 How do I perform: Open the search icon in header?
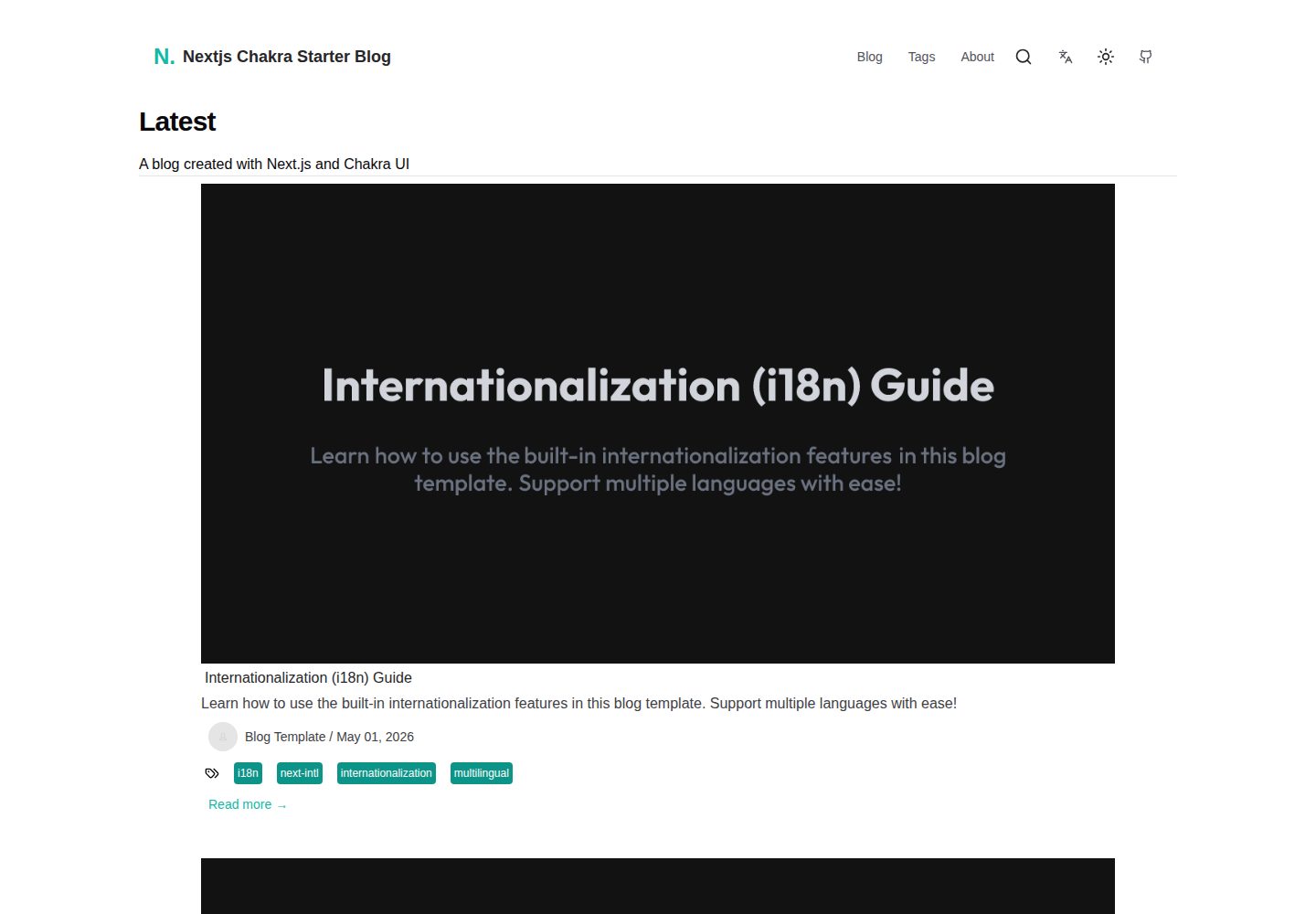[x=1024, y=57]
